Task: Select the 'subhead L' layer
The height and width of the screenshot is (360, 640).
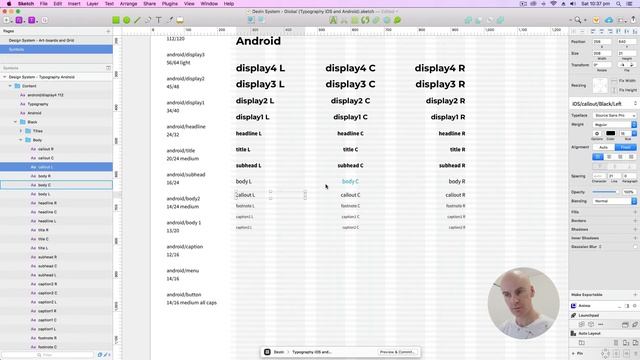Action: pyautogui.click(x=56, y=275)
